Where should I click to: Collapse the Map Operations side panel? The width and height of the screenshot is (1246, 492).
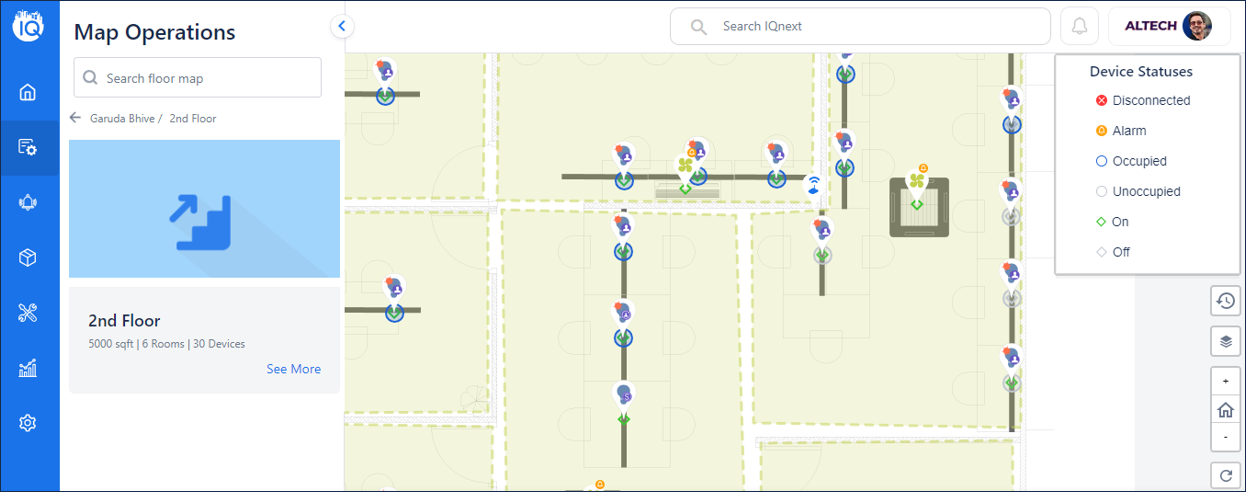pos(342,26)
